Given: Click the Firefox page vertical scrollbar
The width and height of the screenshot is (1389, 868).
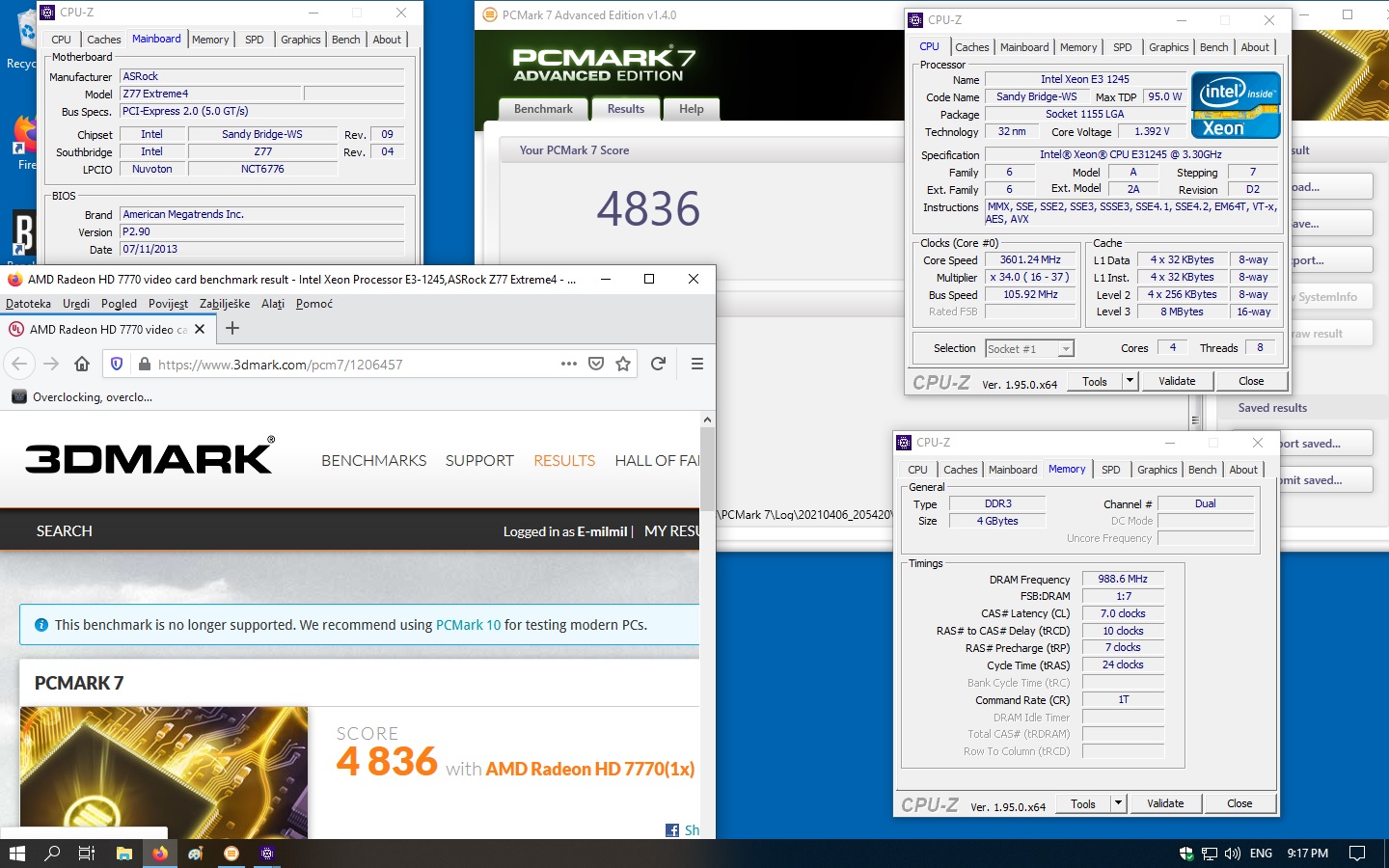Looking at the screenshot, I should [x=707, y=470].
